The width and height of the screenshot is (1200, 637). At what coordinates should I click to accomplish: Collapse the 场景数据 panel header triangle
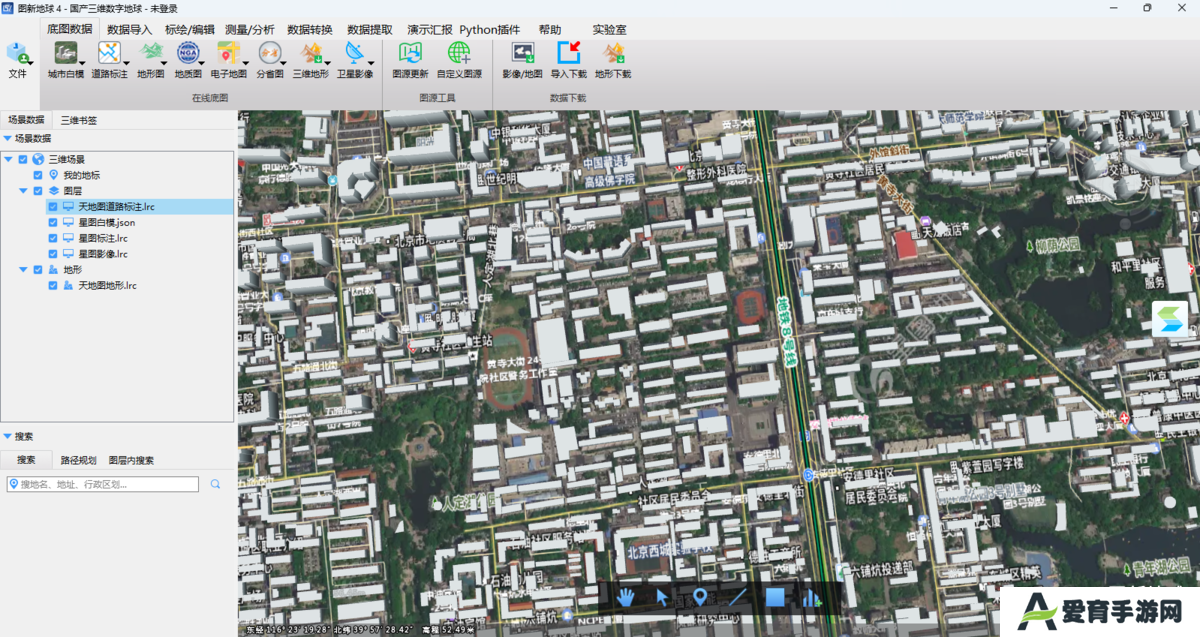7,138
